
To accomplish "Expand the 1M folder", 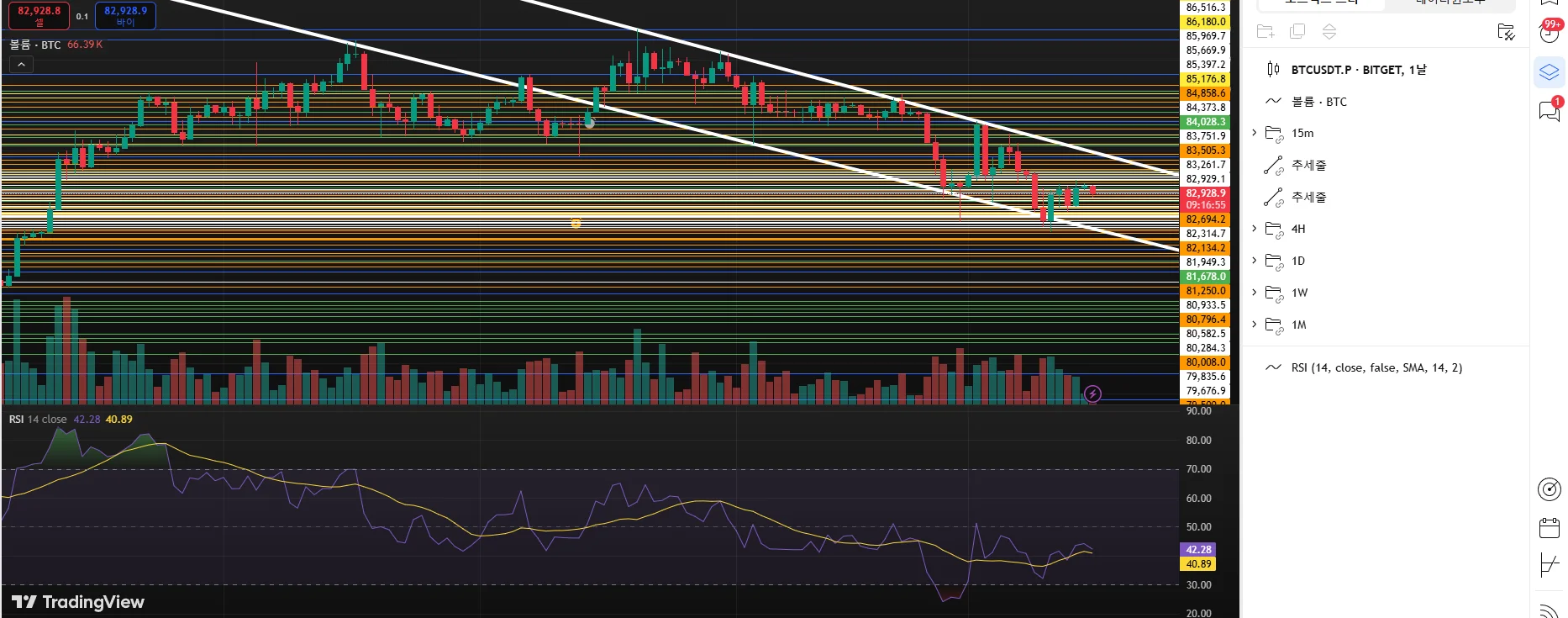I will tap(1255, 325).
